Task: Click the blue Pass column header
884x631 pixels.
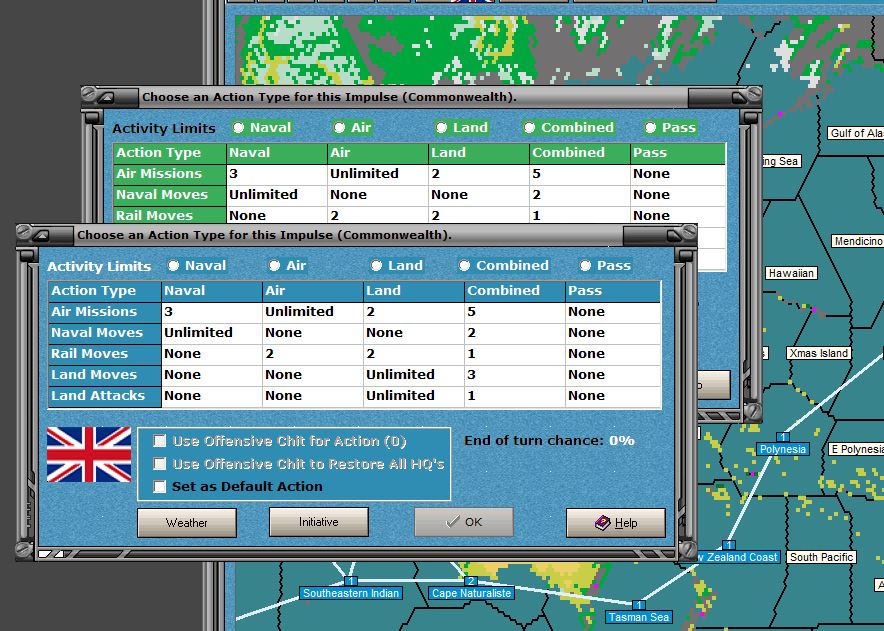Action: tap(613, 291)
